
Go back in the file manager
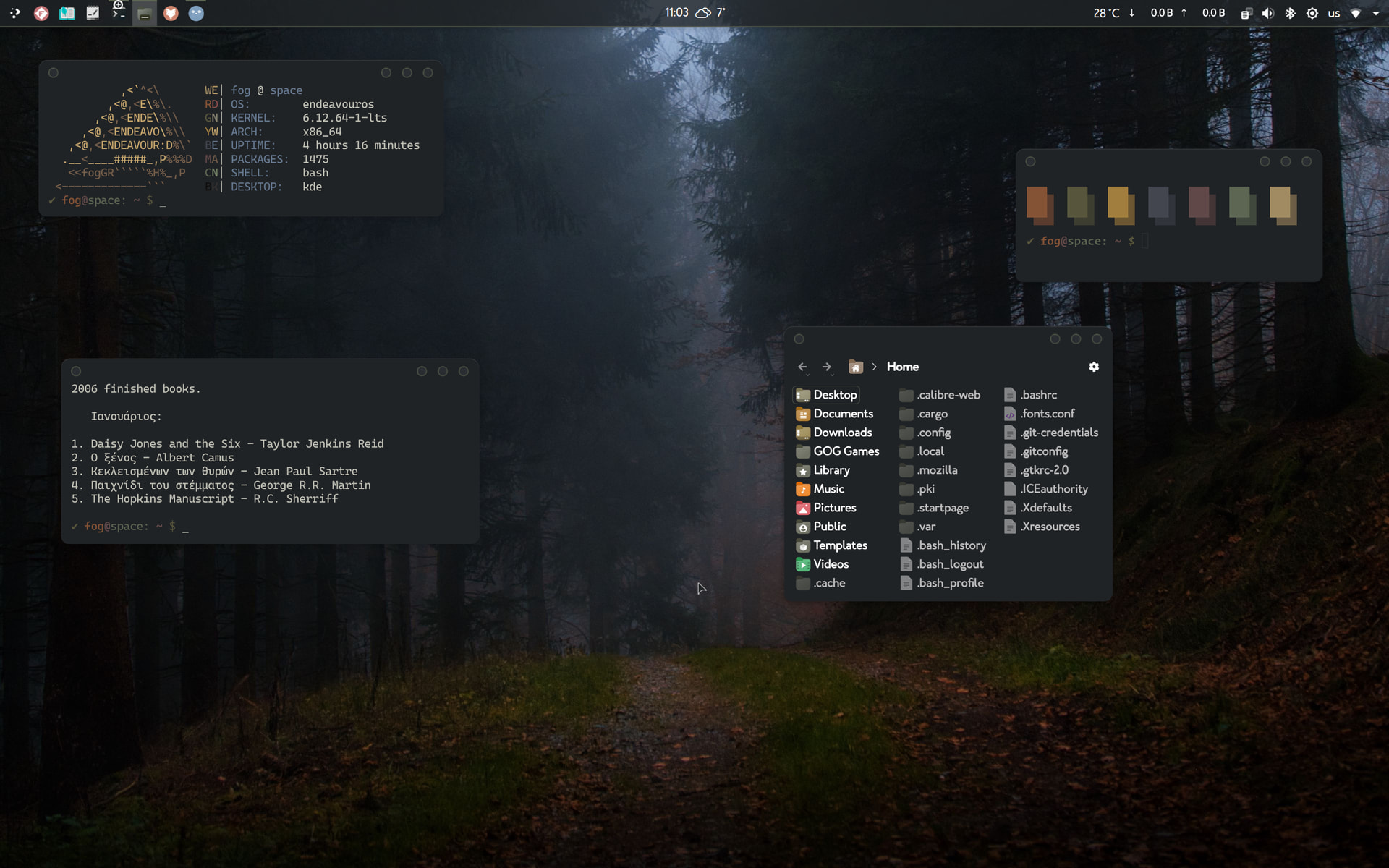tap(802, 367)
